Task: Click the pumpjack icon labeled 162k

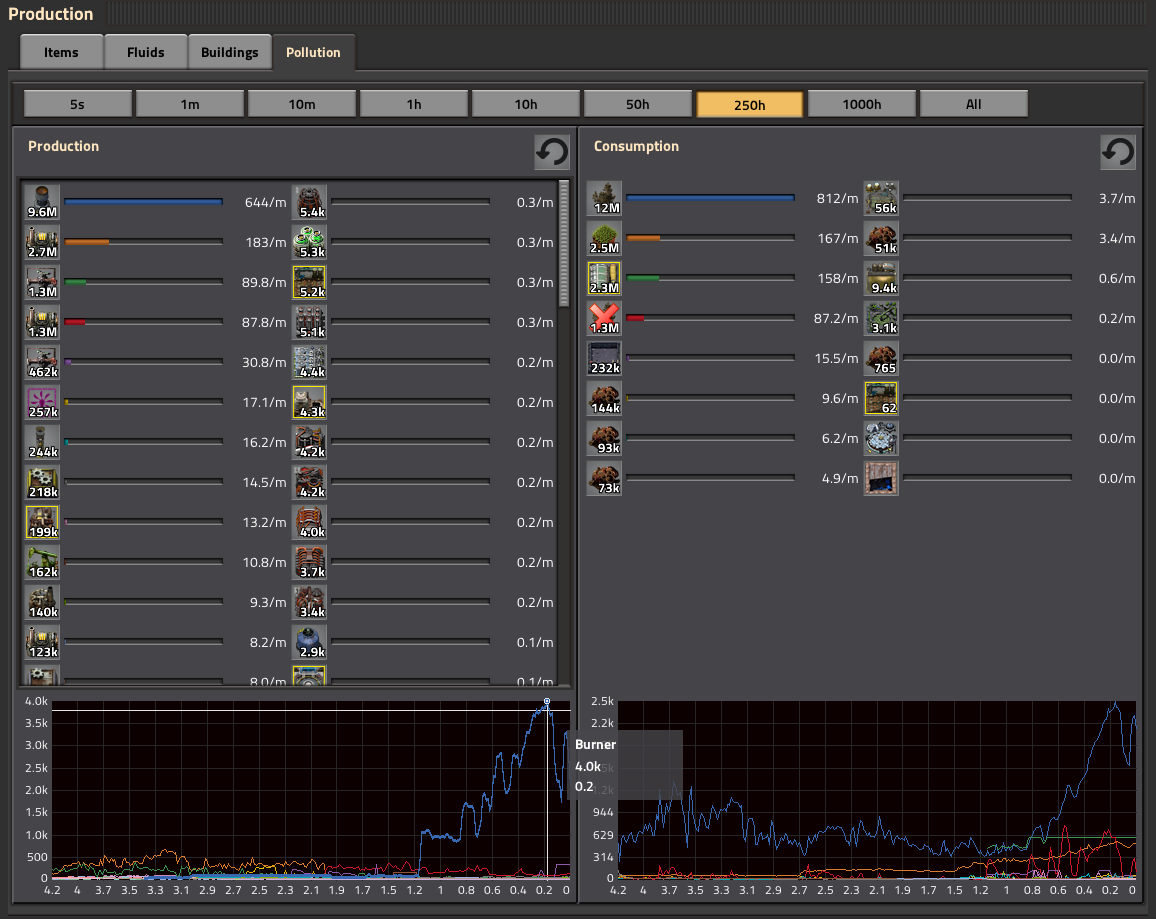Action: (x=42, y=561)
